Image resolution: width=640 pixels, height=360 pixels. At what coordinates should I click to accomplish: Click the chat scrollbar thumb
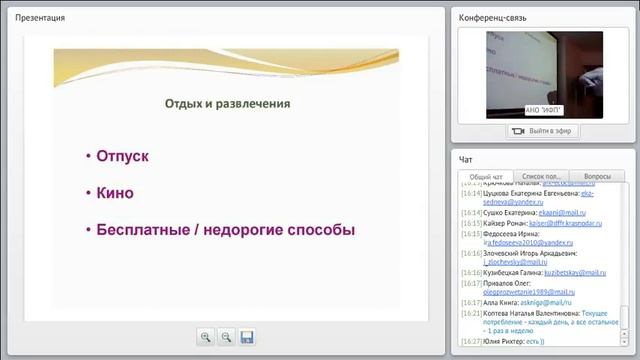pyautogui.click(x=624, y=317)
